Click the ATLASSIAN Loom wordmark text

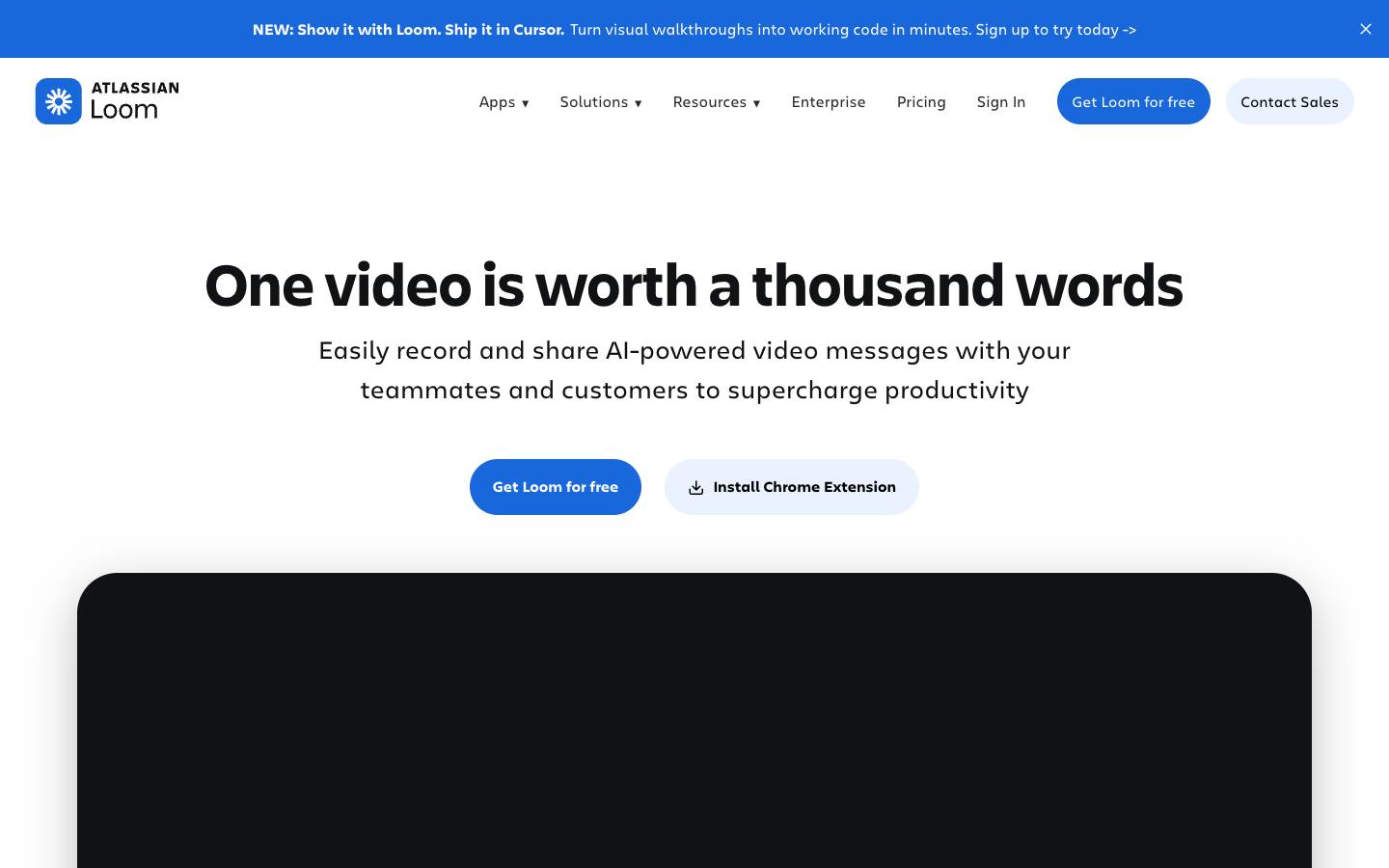tap(135, 100)
